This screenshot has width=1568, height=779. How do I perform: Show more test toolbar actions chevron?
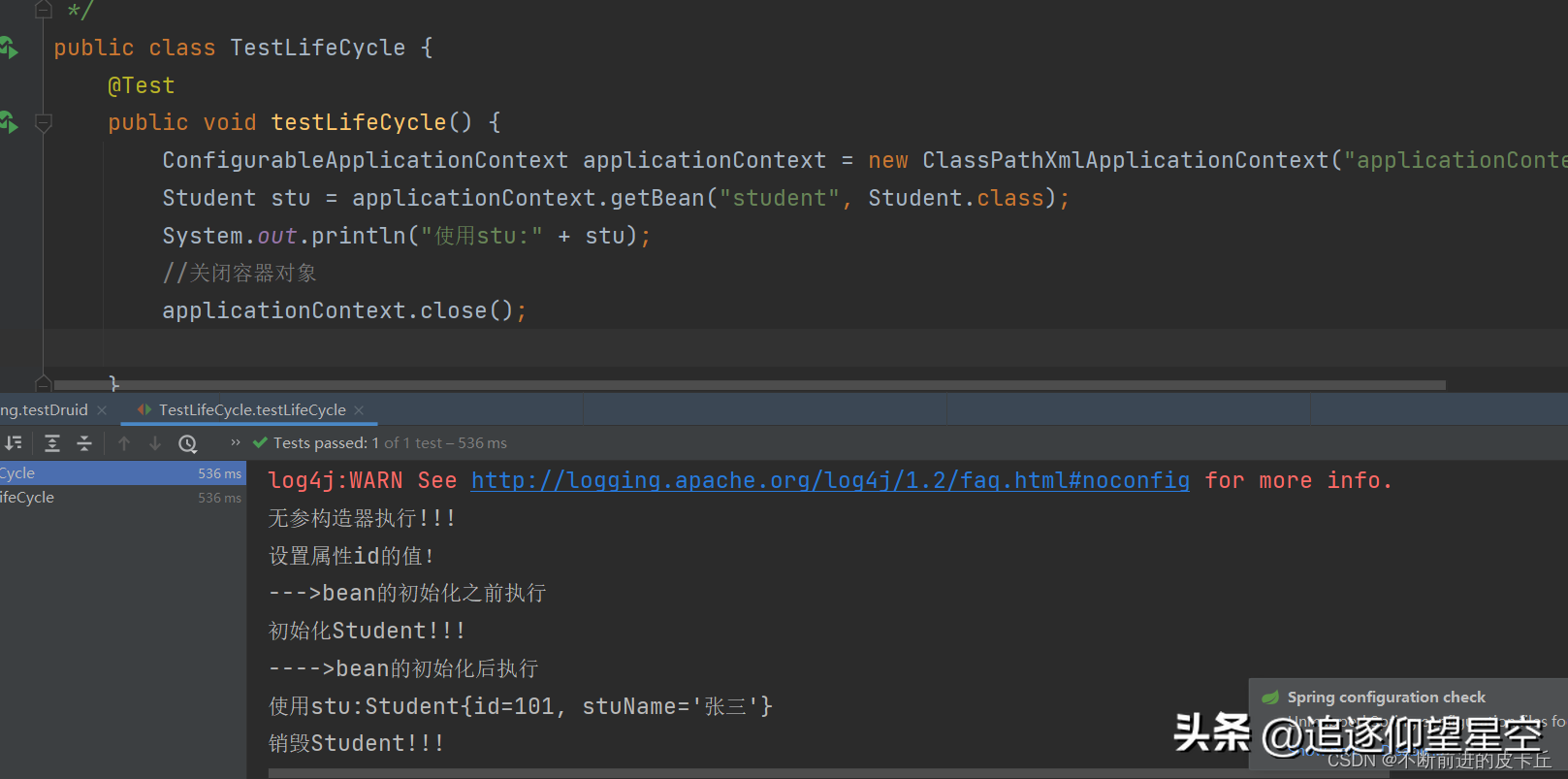point(235,442)
